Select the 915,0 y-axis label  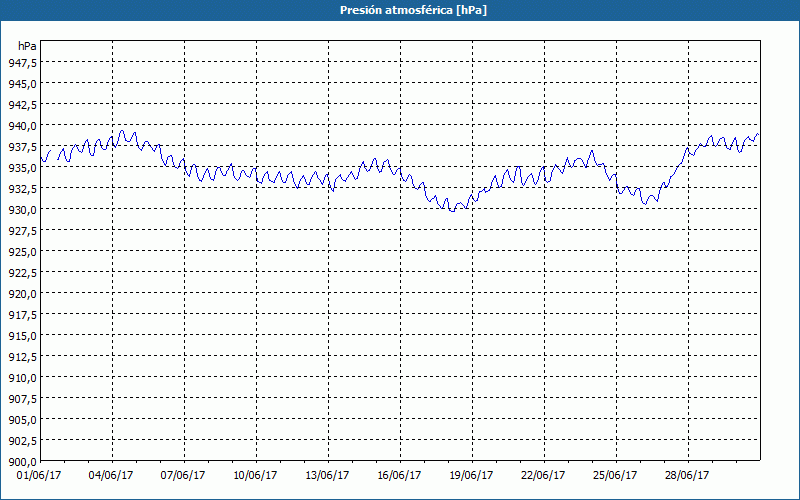22,335
